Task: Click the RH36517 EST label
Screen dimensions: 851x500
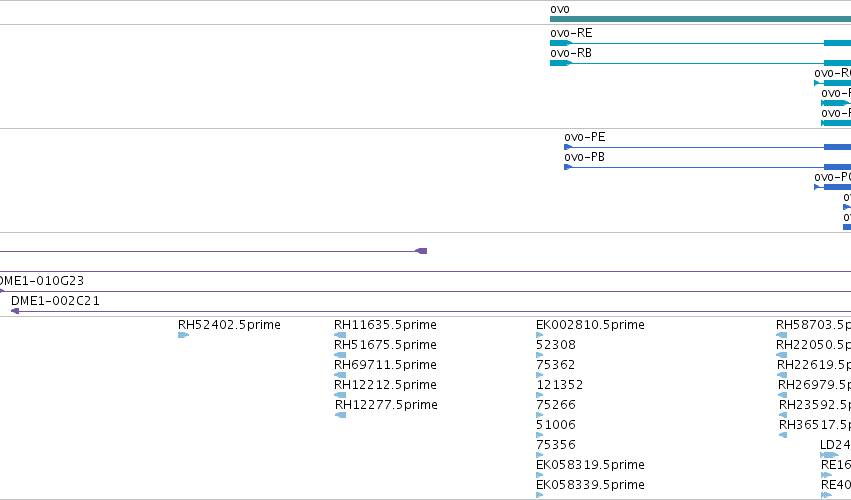Action: (x=815, y=425)
